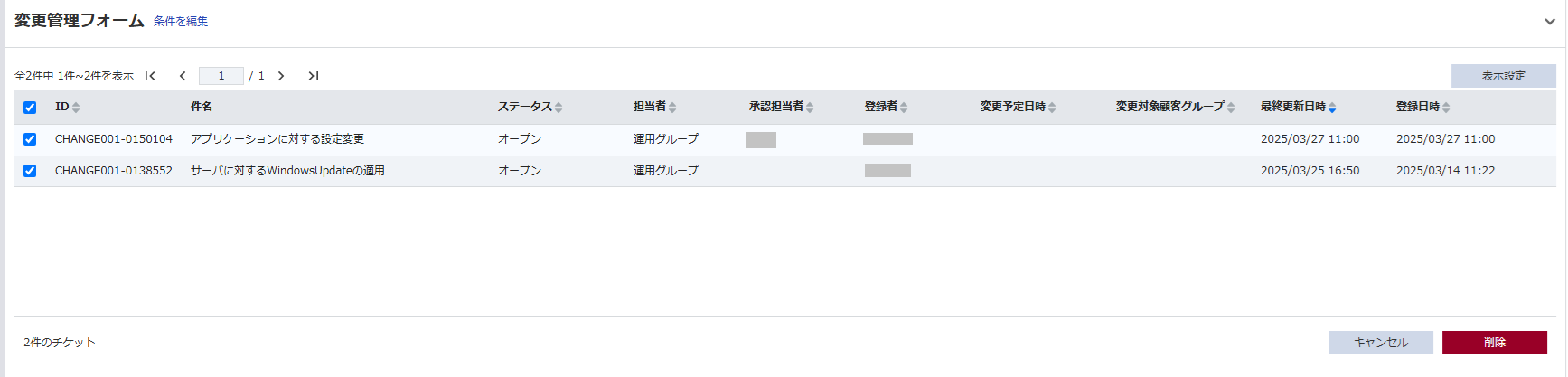Screen dimensions: 1568x377
Task: Go to the next page
Action: (281, 76)
